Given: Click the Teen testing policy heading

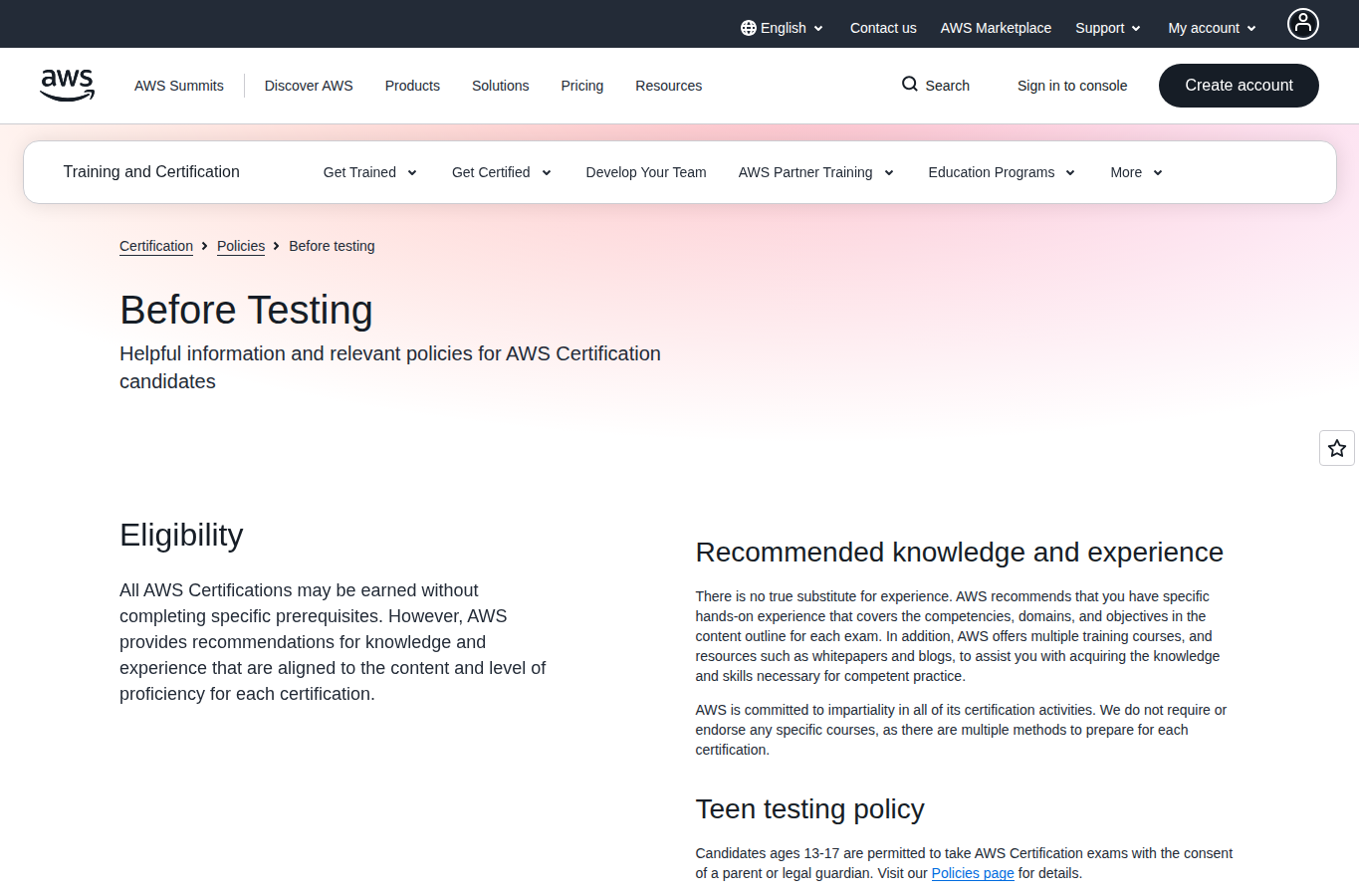Looking at the screenshot, I should click(809, 809).
